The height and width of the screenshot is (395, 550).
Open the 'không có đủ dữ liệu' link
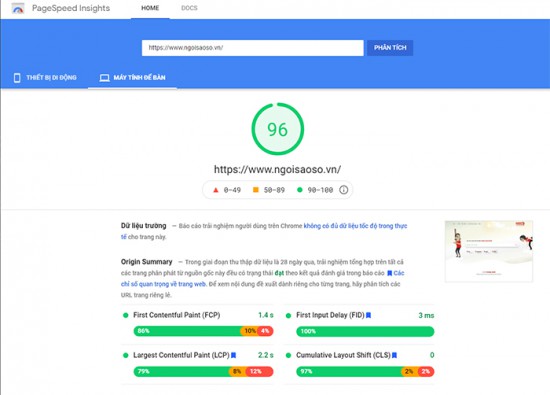[355, 226]
